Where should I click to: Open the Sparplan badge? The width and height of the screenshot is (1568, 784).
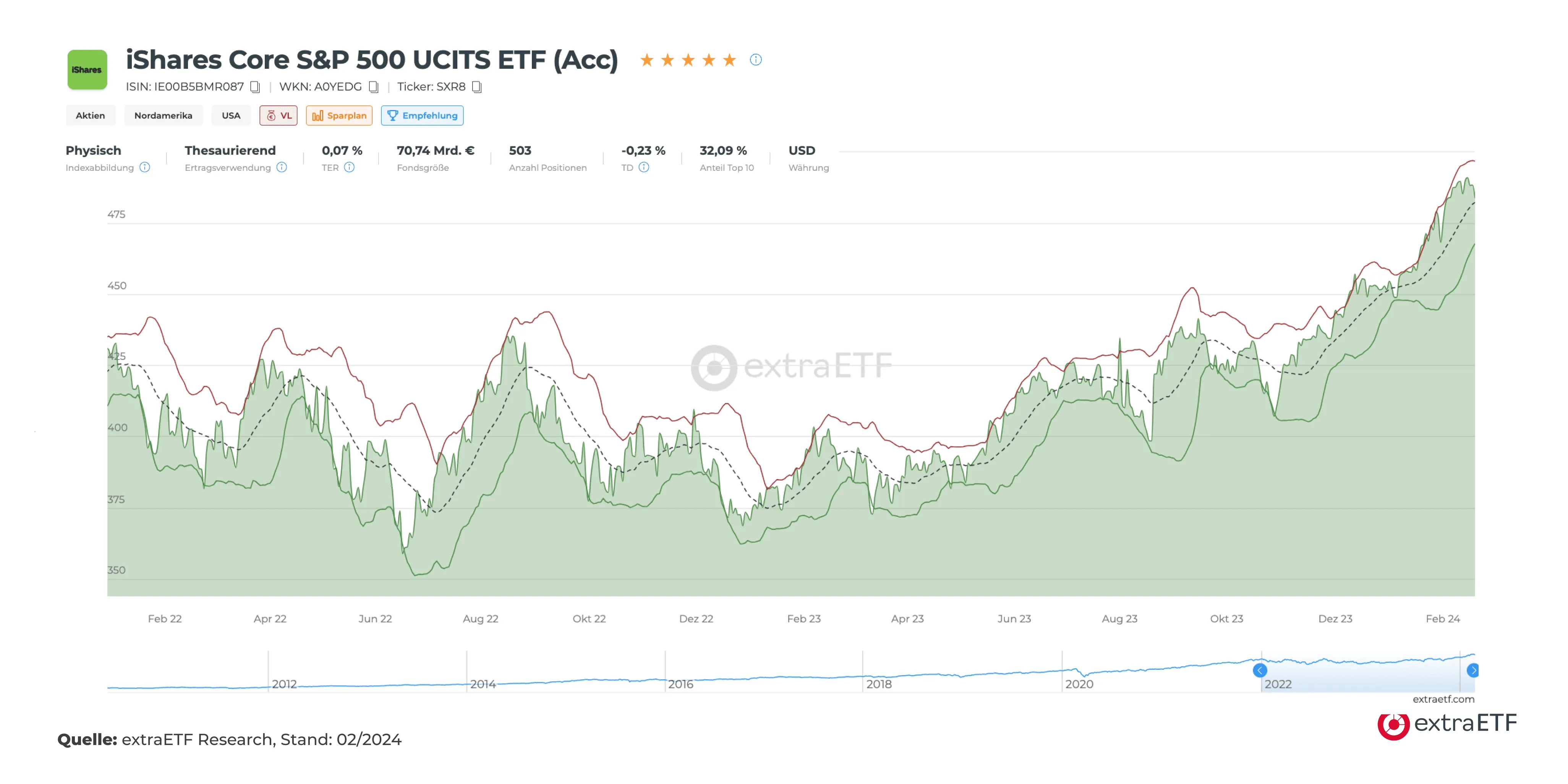339,116
